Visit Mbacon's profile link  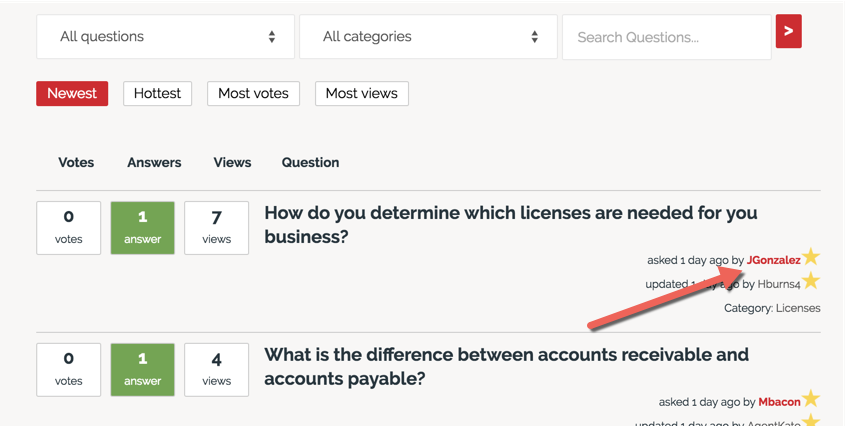click(x=779, y=402)
